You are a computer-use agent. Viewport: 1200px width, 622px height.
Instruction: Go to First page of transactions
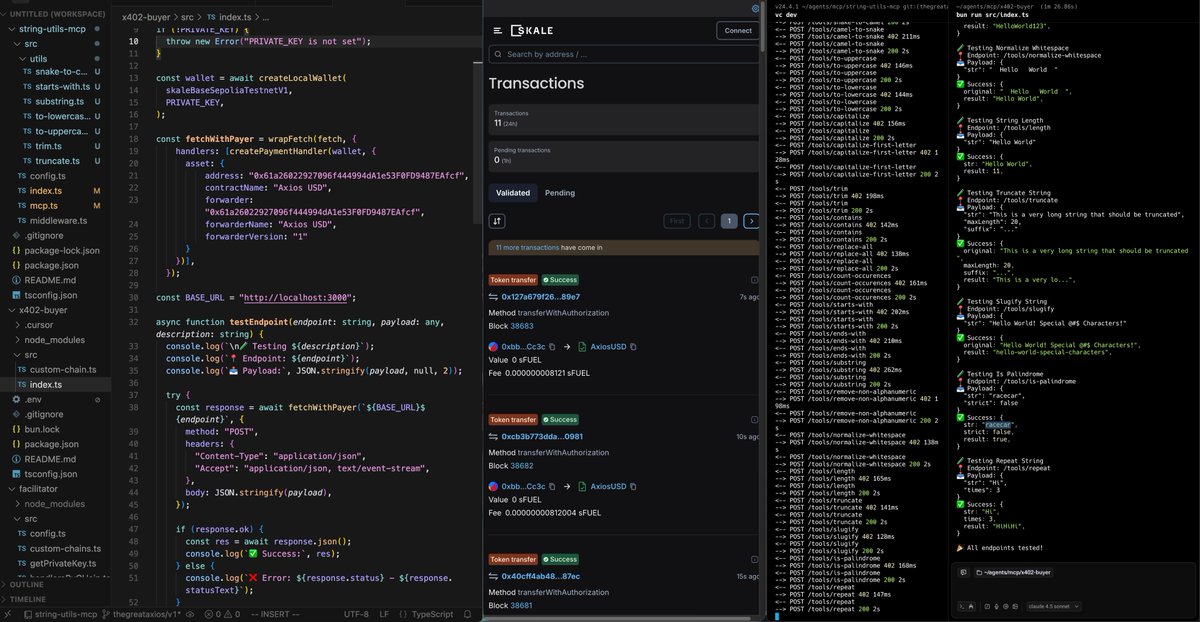(677, 221)
